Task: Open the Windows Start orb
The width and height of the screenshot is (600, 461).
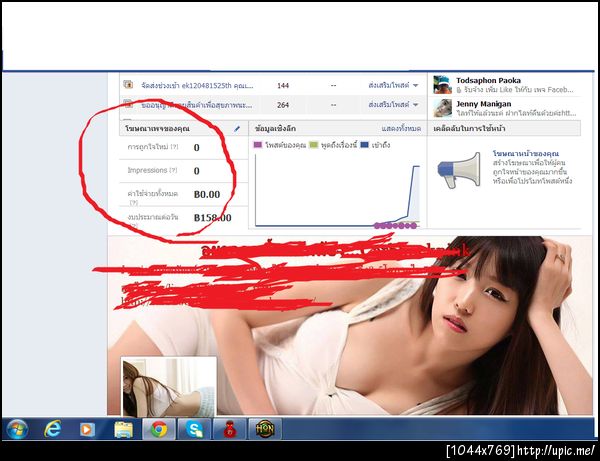Action: click(17, 429)
